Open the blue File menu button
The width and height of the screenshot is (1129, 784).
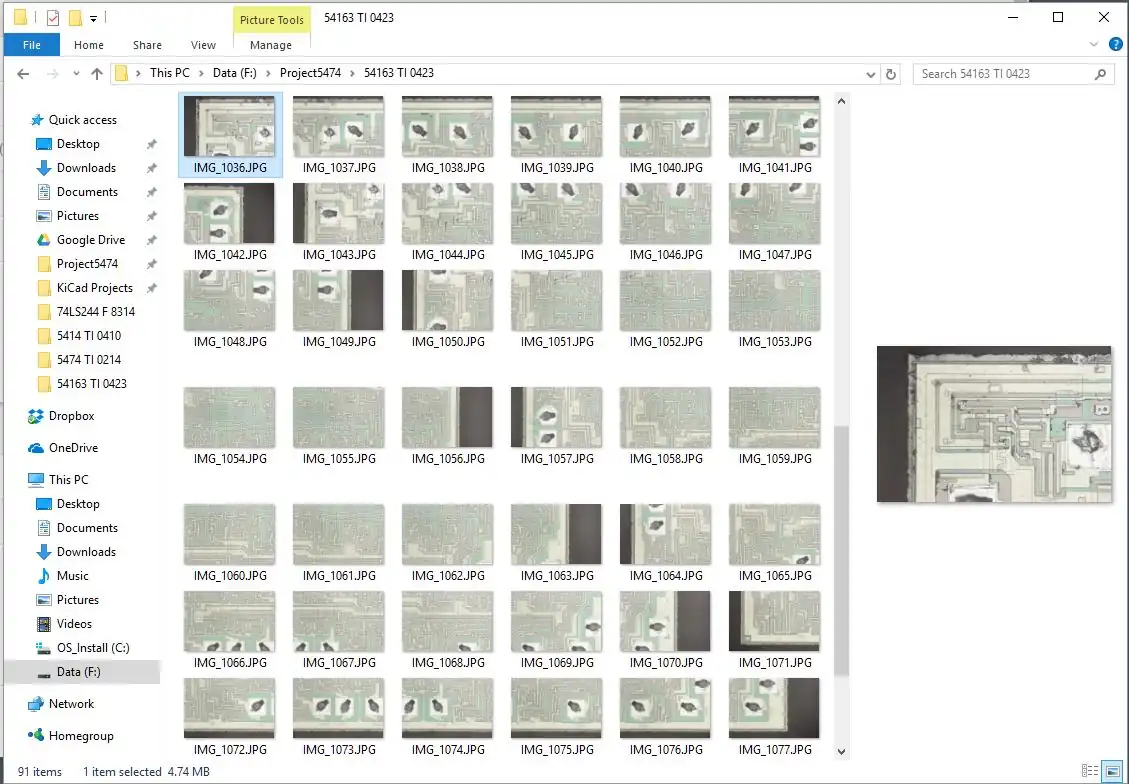[32, 45]
